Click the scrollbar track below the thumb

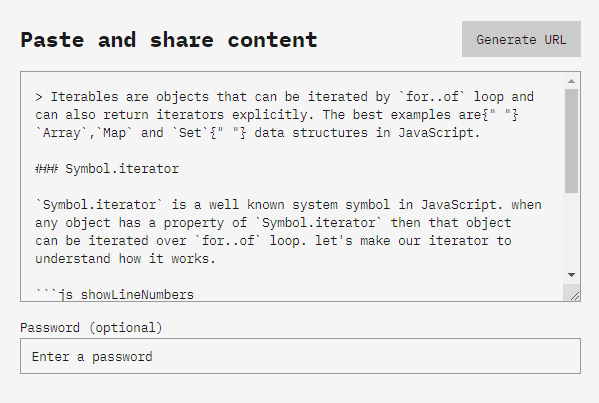click(571, 230)
